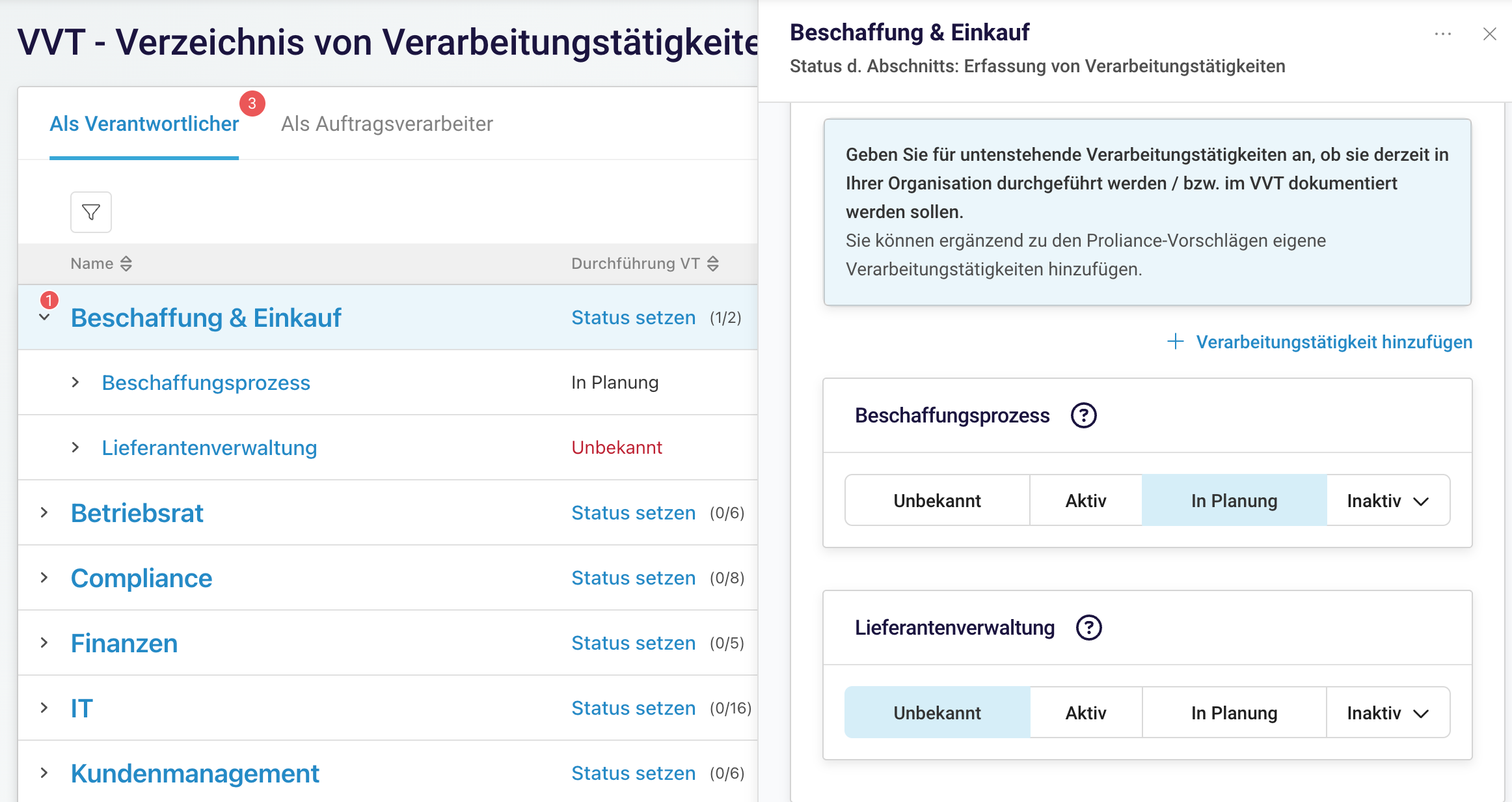The height and width of the screenshot is (802, 1512).
Task: Open the three-dots more options menu
Action: point(1442,34)
